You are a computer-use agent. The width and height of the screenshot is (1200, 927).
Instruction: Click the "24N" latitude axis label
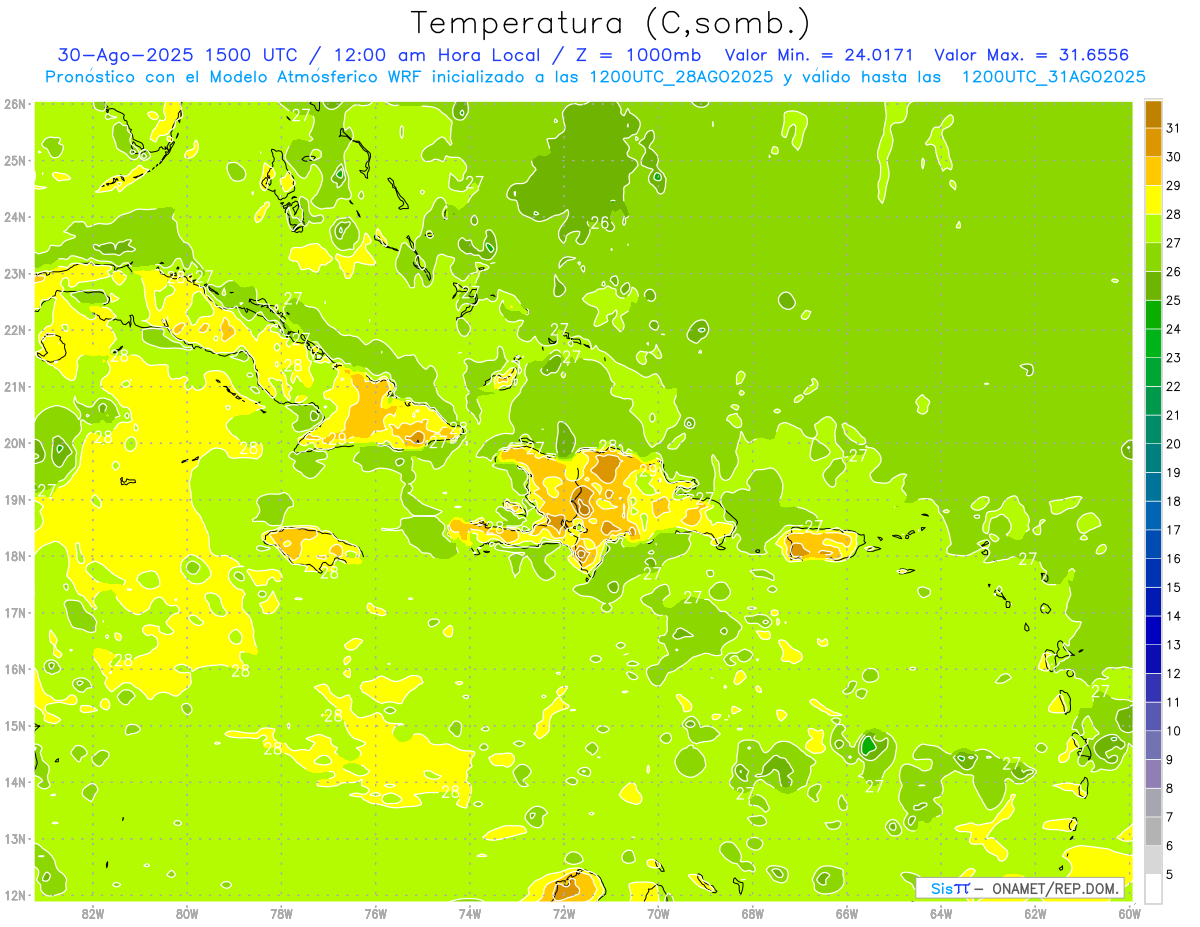15,217
